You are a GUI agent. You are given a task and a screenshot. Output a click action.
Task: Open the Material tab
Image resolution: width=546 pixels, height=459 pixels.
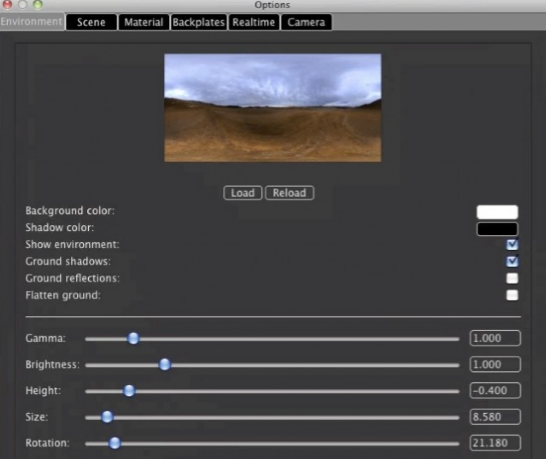pyautogui.click(x=144, y=22)
